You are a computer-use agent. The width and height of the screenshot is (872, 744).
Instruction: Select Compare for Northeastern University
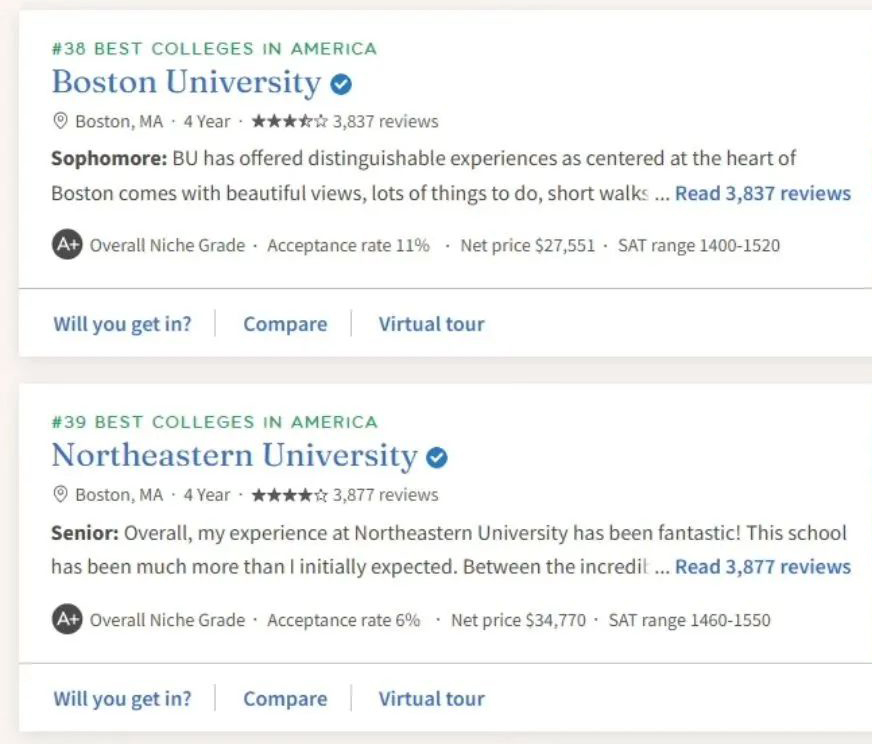285,698
